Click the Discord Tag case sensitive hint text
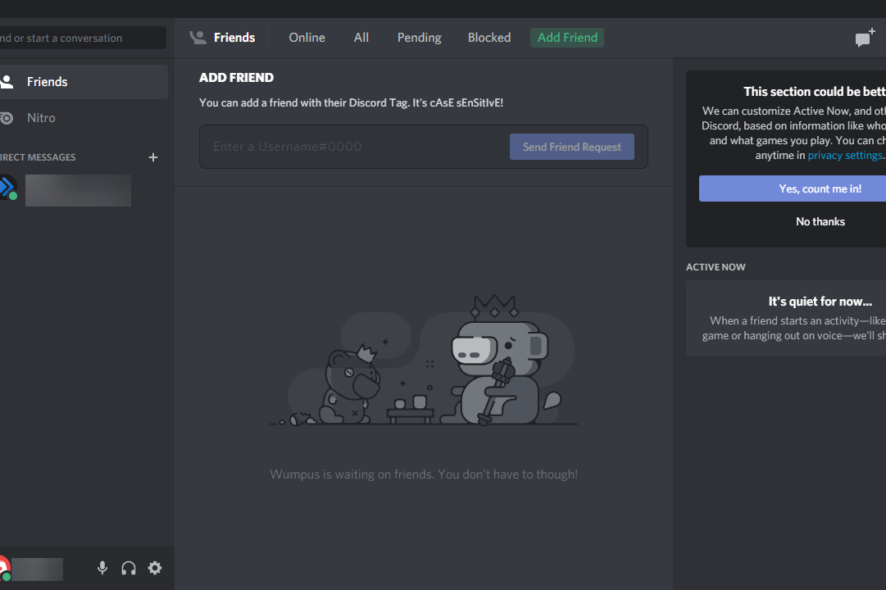 [351, 103]
